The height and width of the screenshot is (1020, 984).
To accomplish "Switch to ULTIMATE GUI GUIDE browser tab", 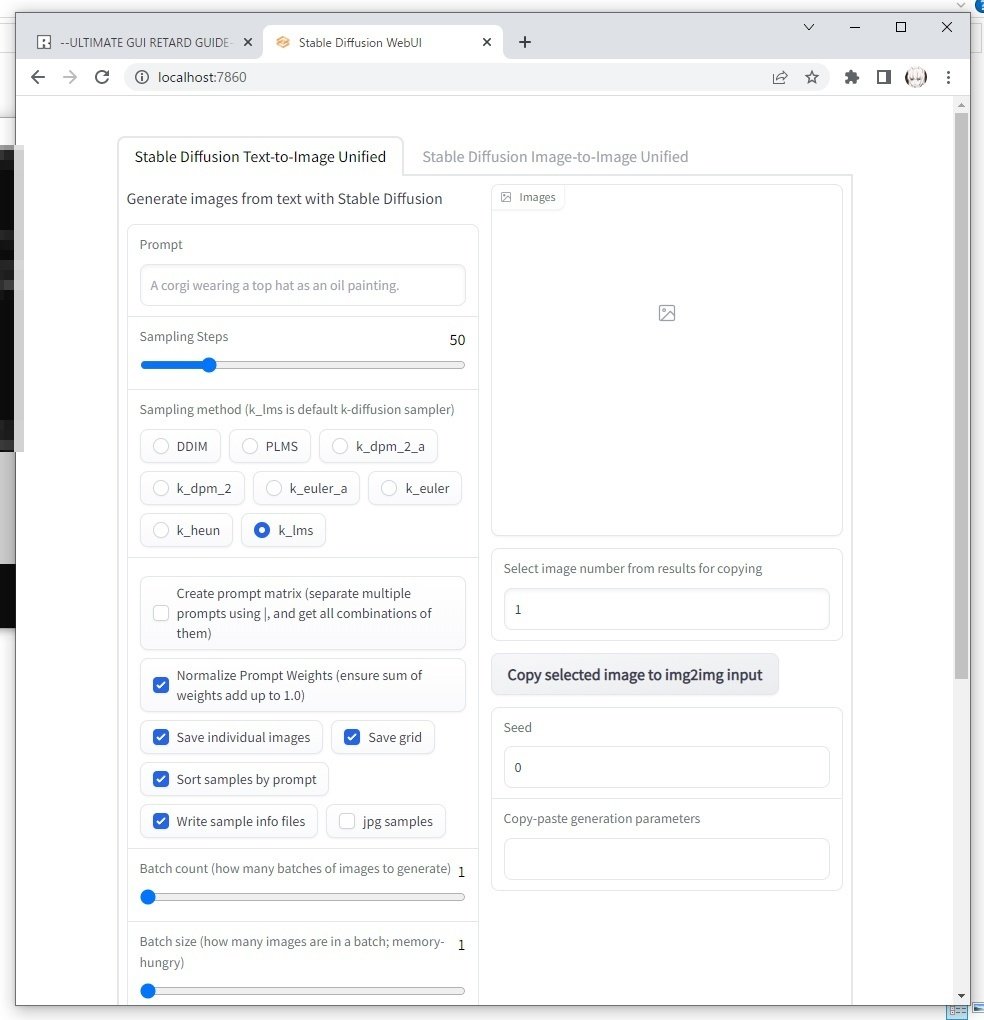I will [x=142, y=42].
